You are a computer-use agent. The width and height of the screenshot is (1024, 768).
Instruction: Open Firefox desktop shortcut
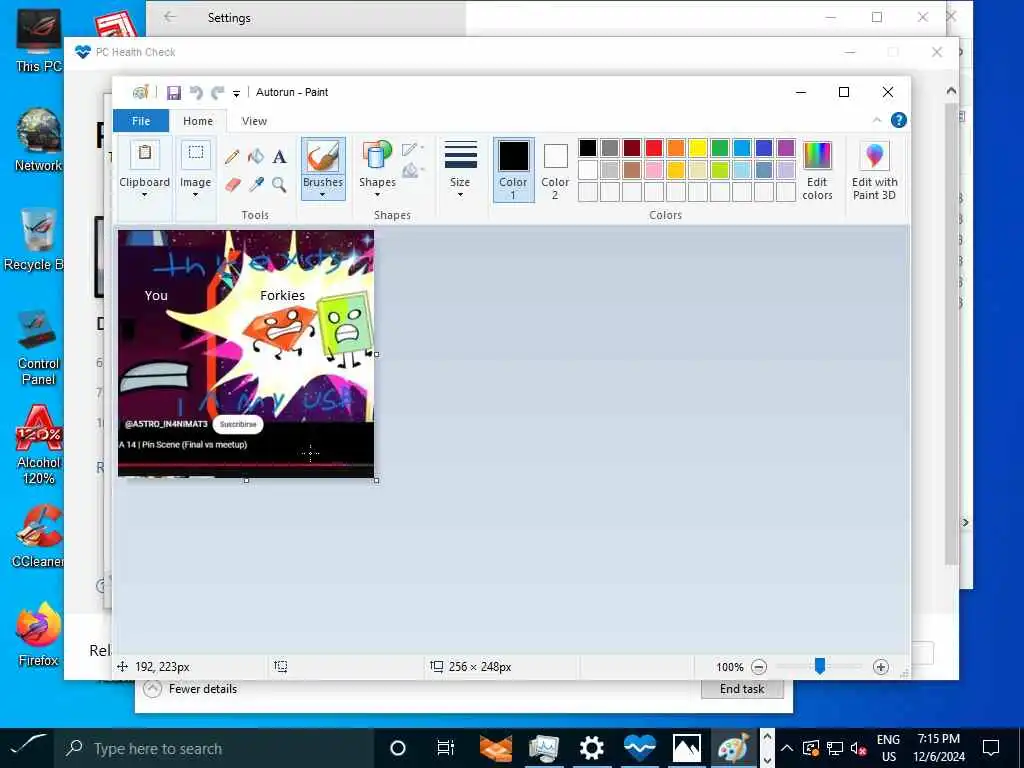[38, 635]
